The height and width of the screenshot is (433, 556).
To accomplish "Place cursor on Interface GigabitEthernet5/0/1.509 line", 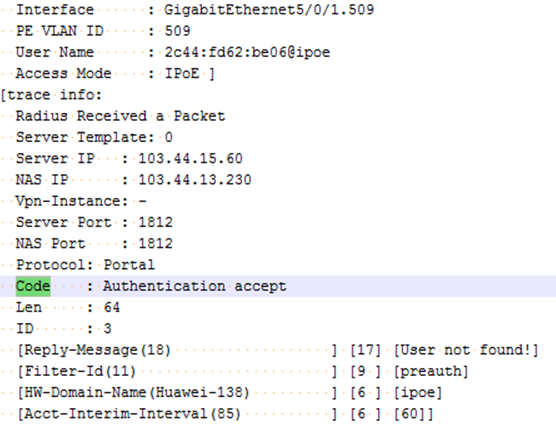I will pyautogui.click(x=195, y=10).
